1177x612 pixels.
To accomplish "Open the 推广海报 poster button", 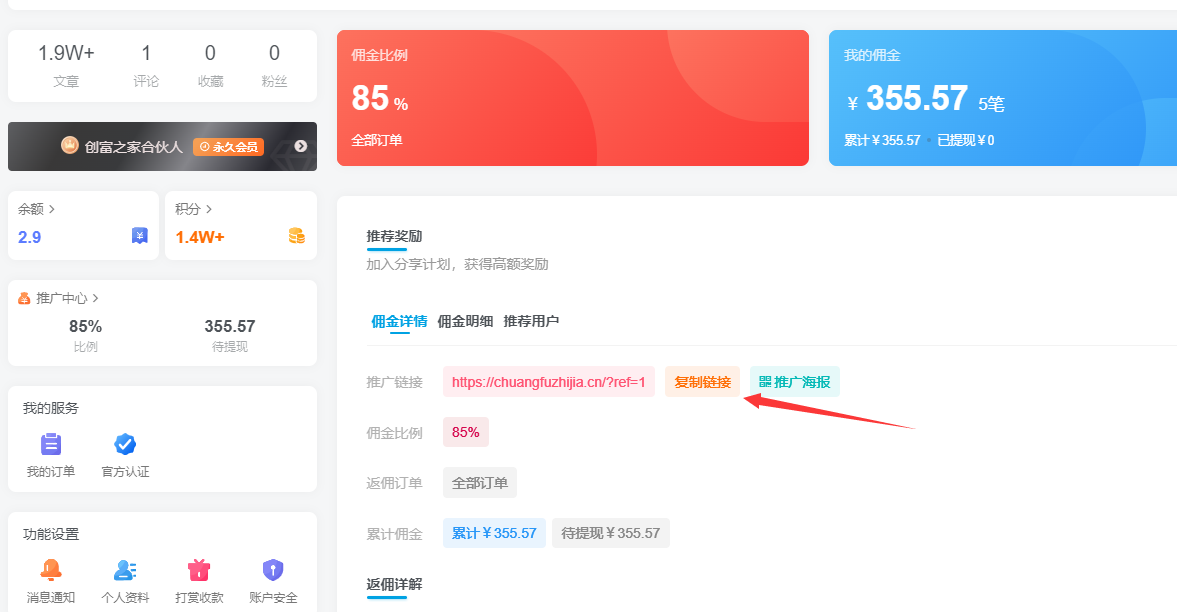I will pos(795,382).
